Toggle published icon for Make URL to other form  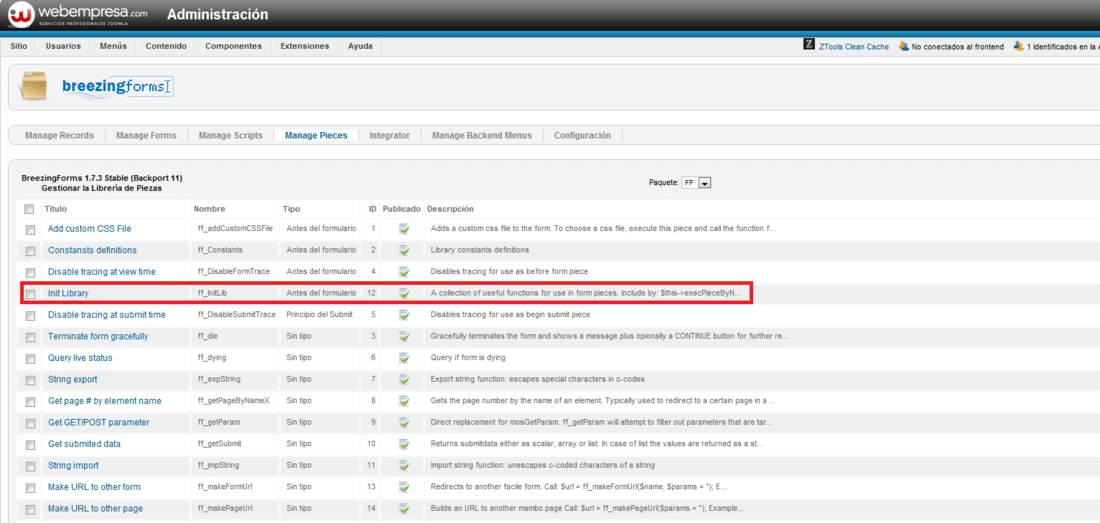point(404,487)
